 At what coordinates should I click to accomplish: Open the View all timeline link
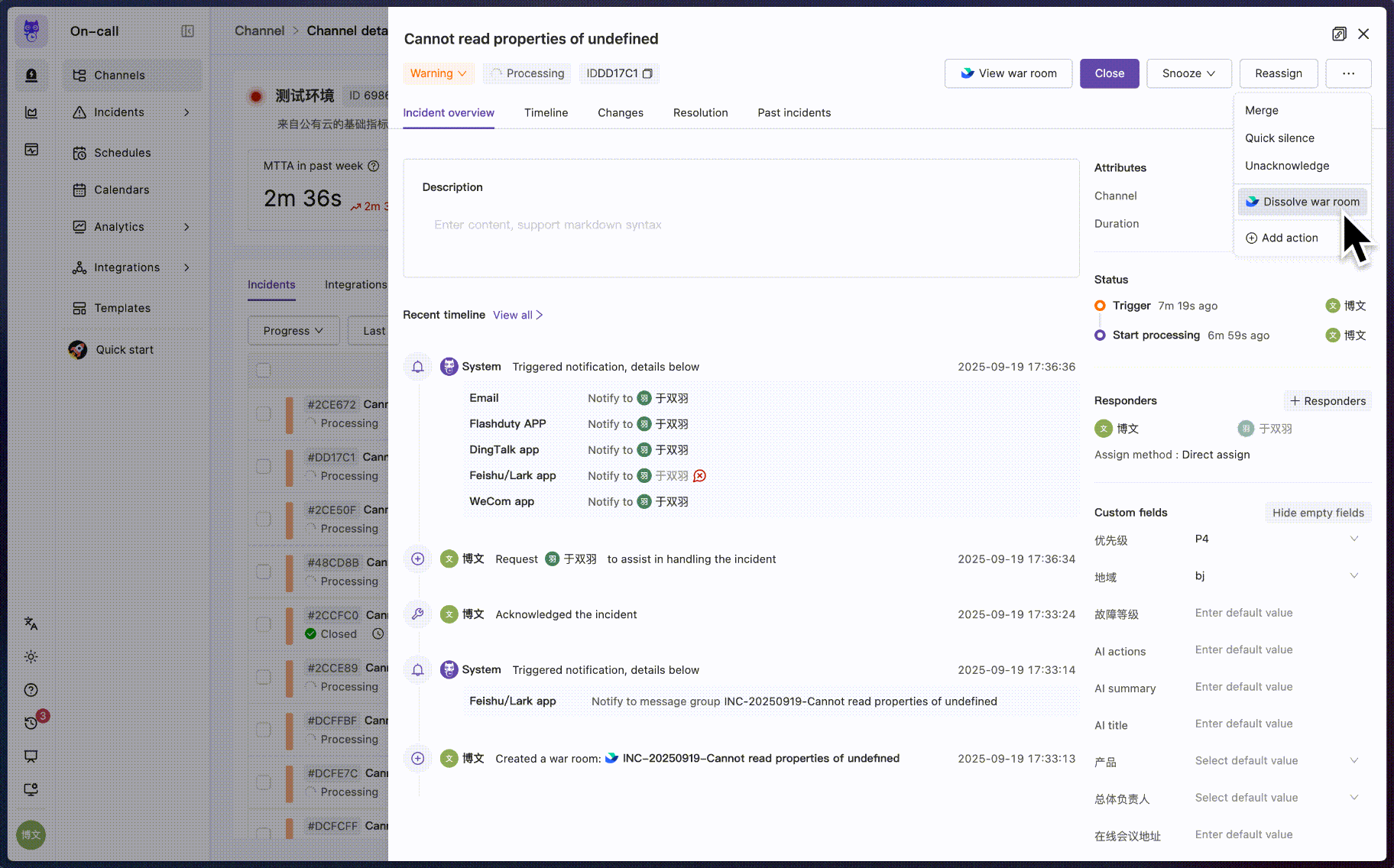coord(517,315)
